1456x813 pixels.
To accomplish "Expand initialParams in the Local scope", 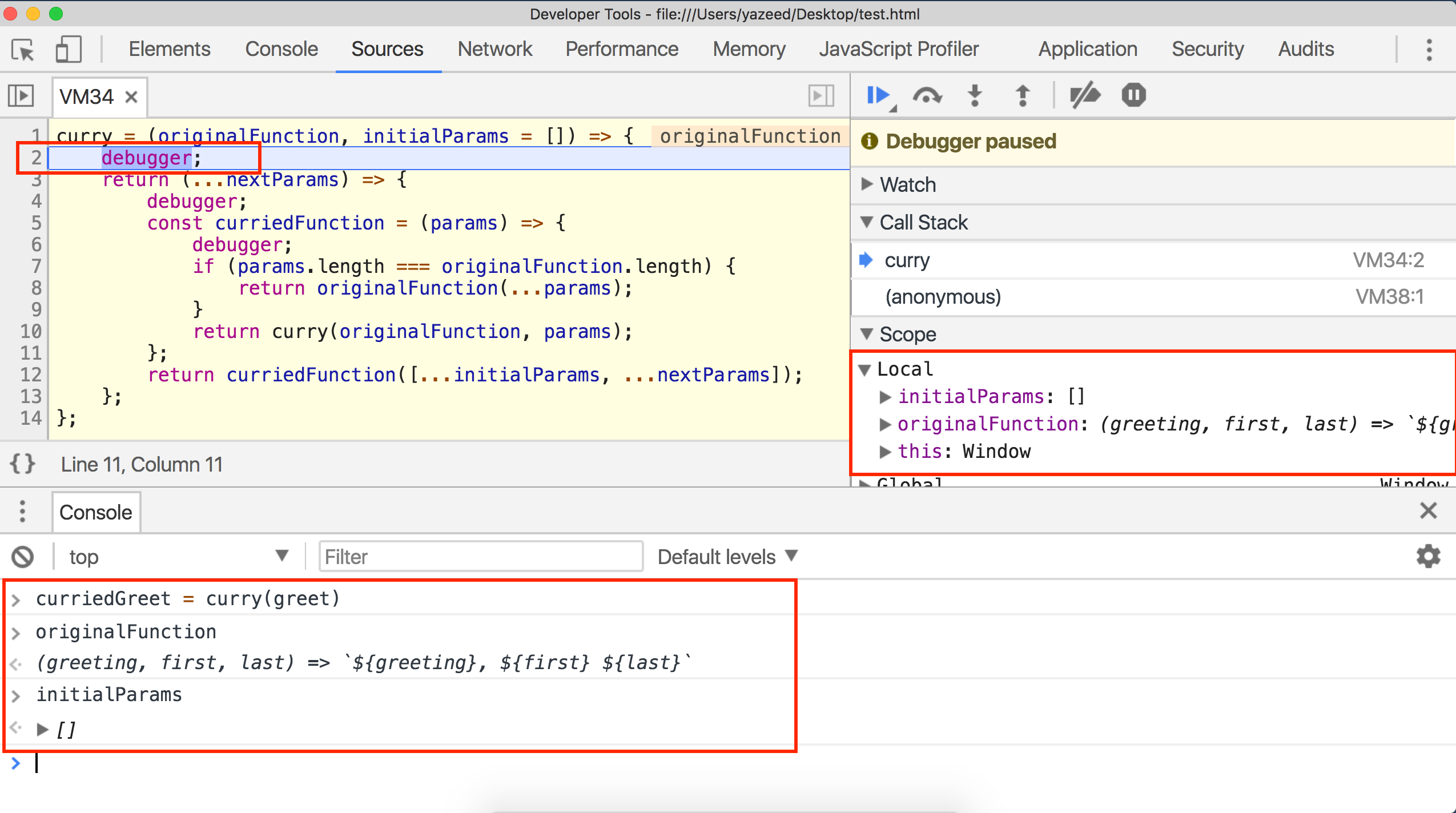I will (x=886, y=396).
